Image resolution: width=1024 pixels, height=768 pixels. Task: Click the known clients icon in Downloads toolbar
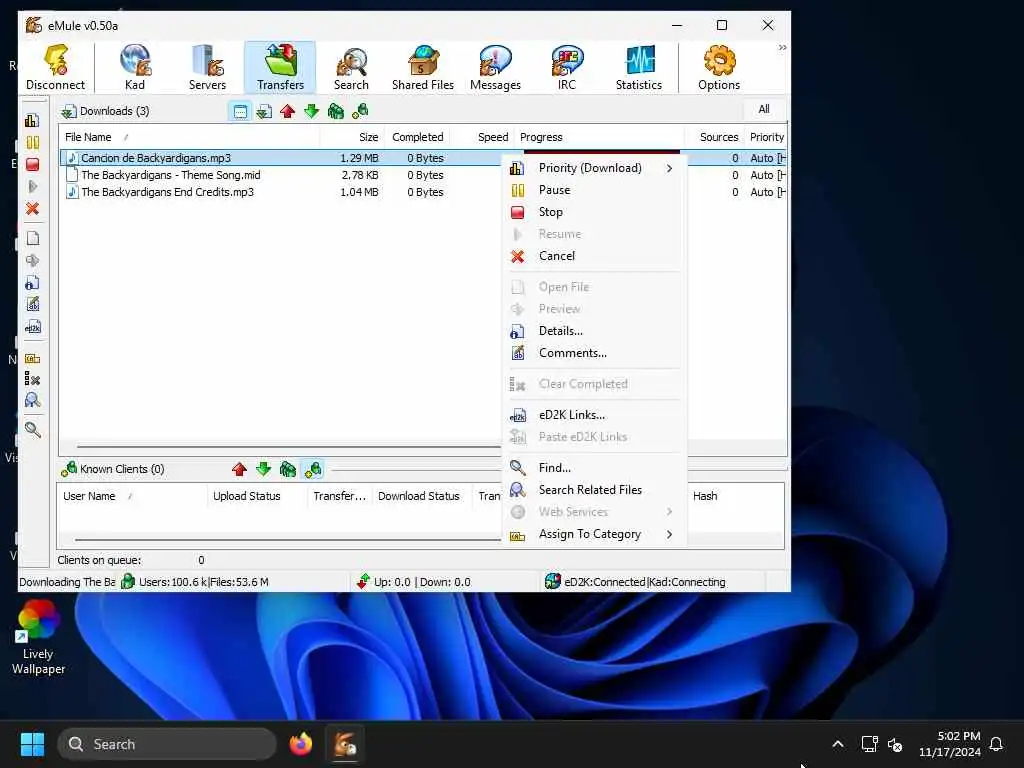pyautogui.click(x=360, y=112)
